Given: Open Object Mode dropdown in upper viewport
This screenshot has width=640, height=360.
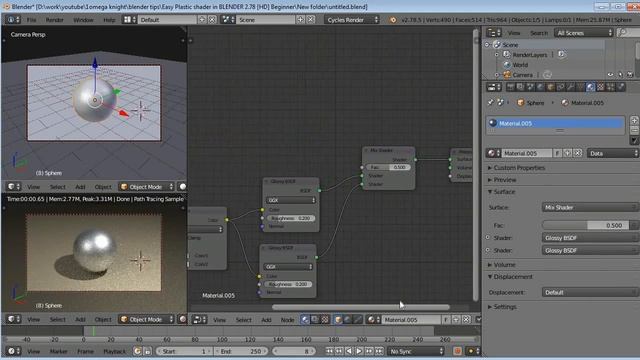Looking at the screenshot, I should 146,187.
